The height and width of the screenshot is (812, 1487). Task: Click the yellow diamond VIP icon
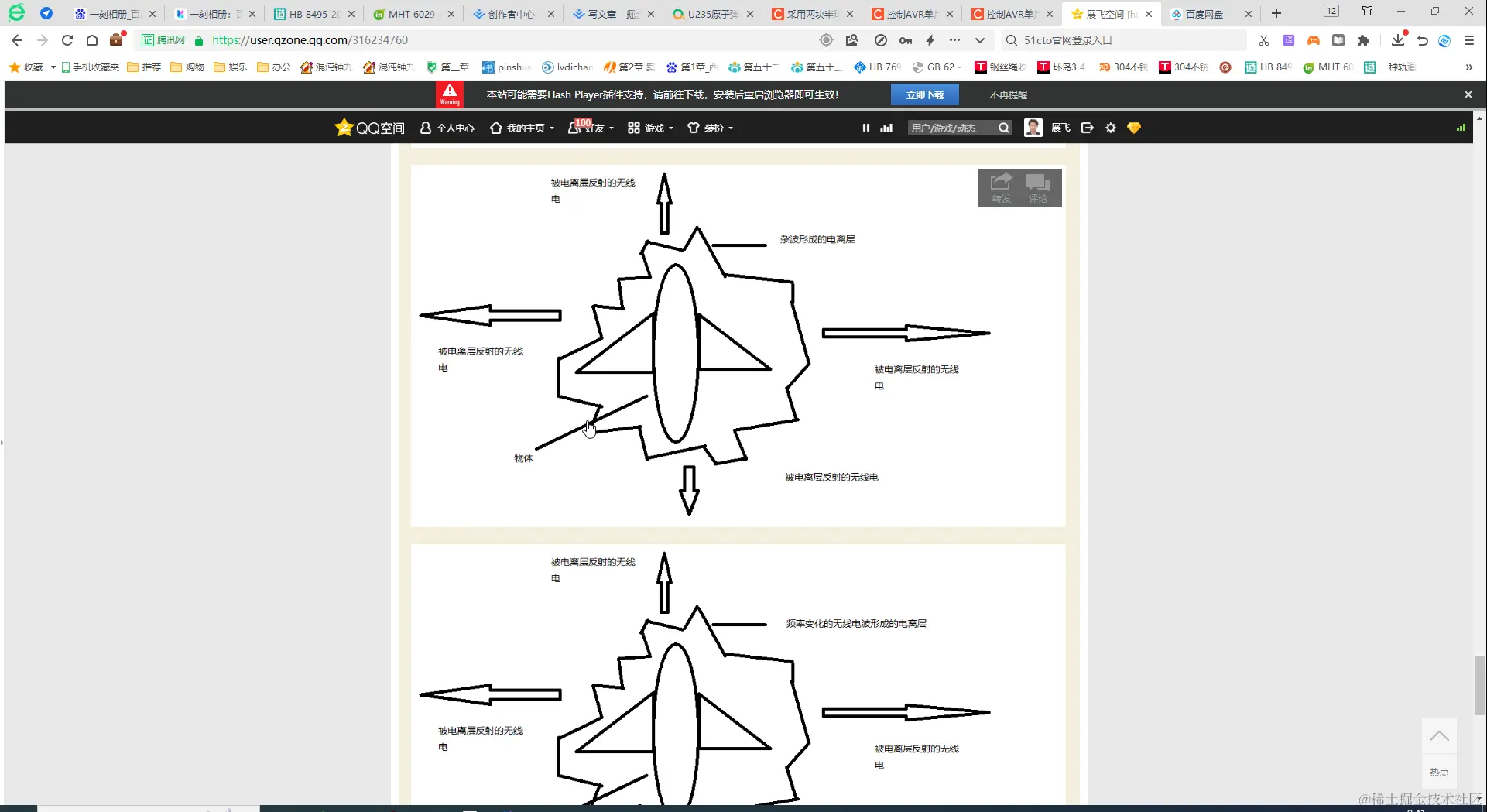coord(1134,128)
